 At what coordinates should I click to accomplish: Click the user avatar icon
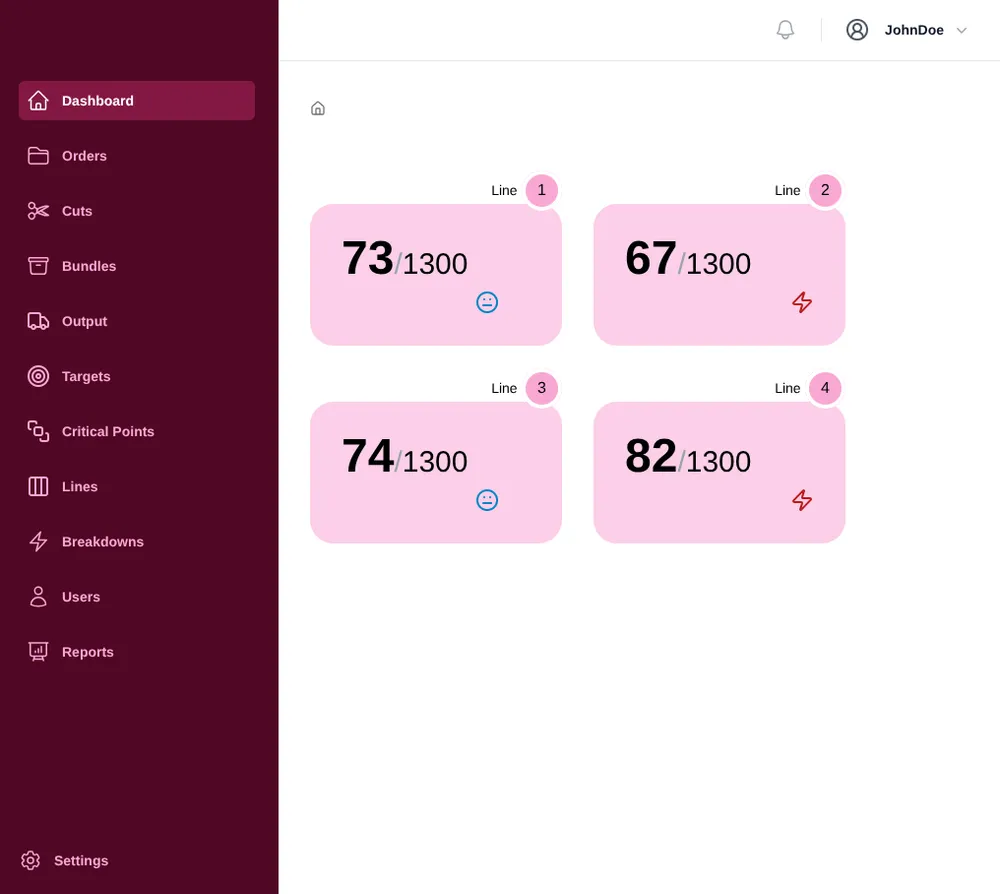tap(857, 28)
